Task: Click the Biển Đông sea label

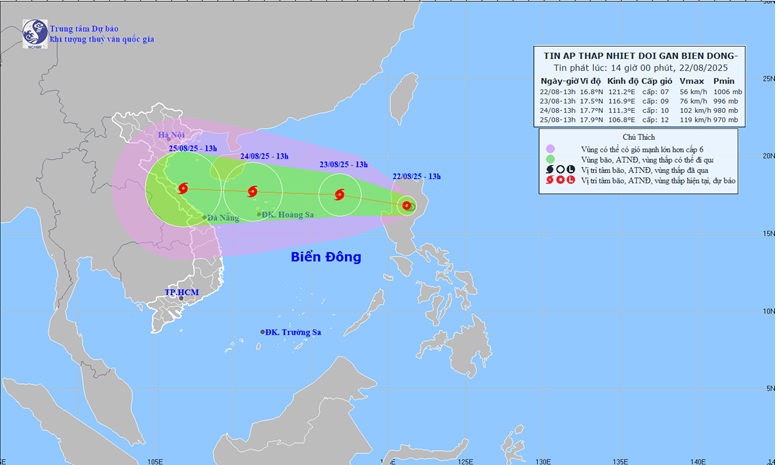Action: pos(326,257)
